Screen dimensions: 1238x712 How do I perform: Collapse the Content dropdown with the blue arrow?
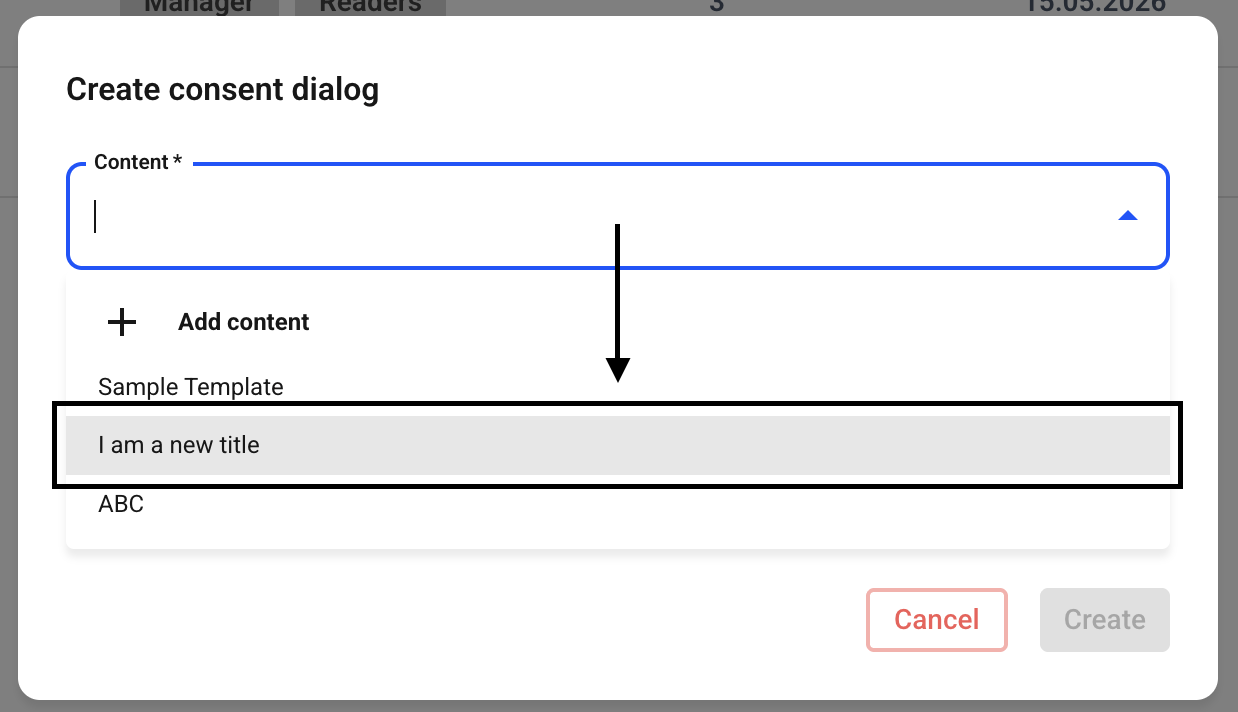(1127, 216)
